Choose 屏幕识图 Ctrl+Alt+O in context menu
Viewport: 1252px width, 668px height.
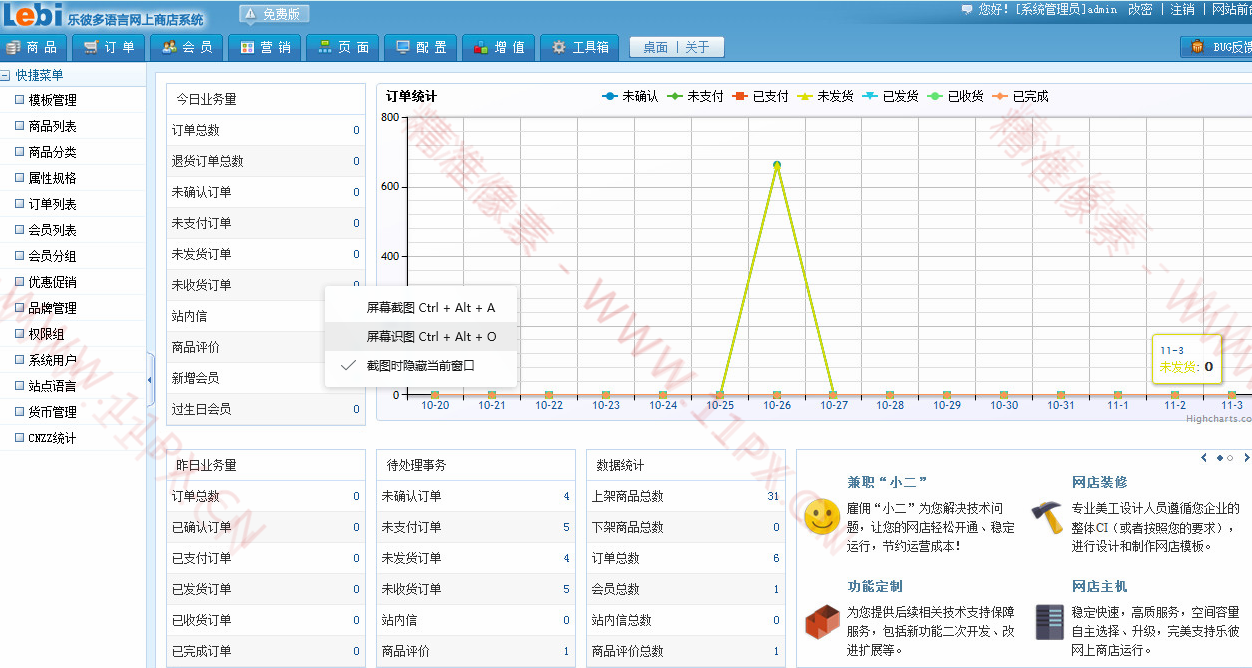(x=421, y=336)
